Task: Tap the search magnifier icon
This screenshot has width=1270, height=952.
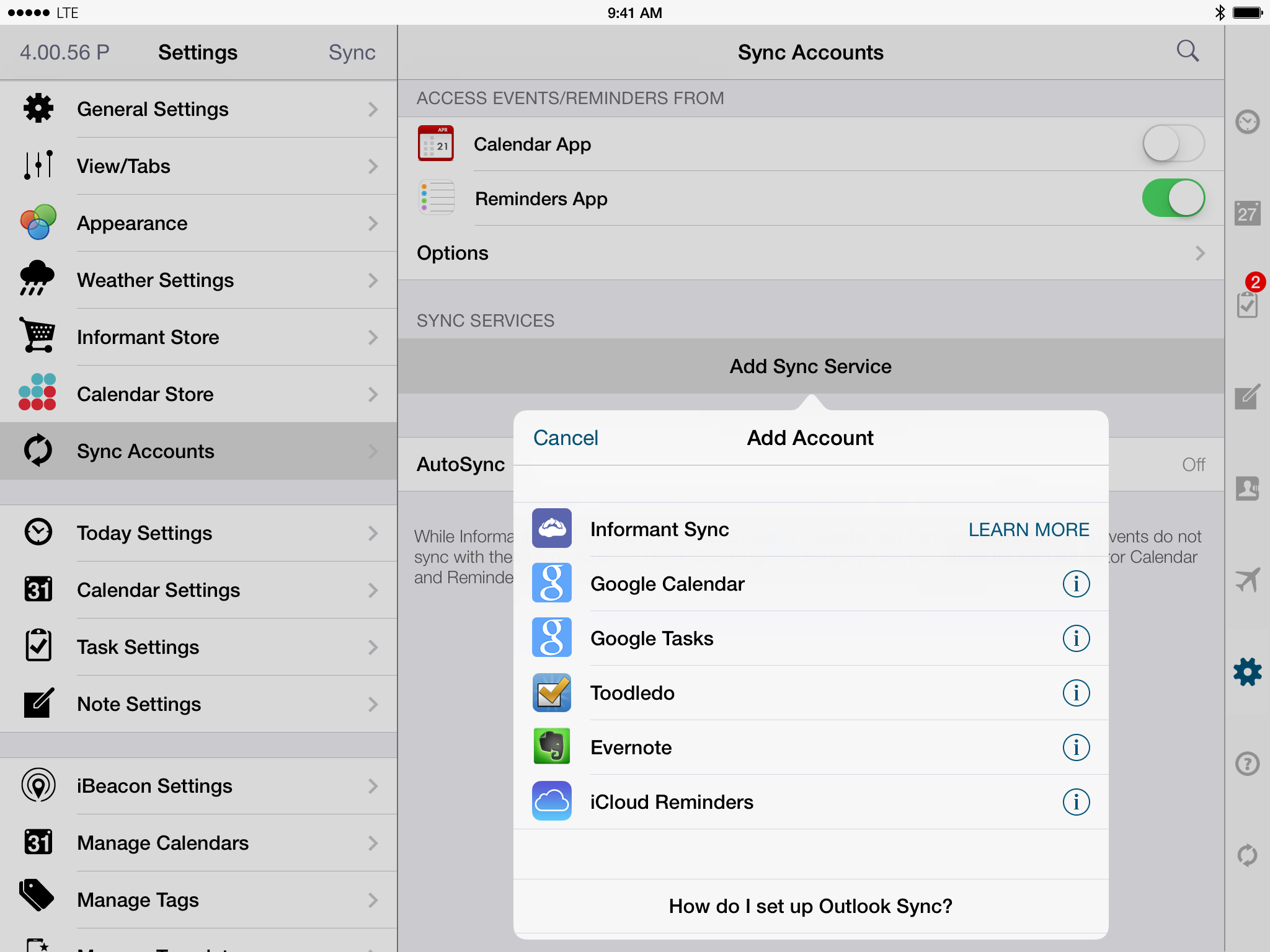Action: [1187, 51]
